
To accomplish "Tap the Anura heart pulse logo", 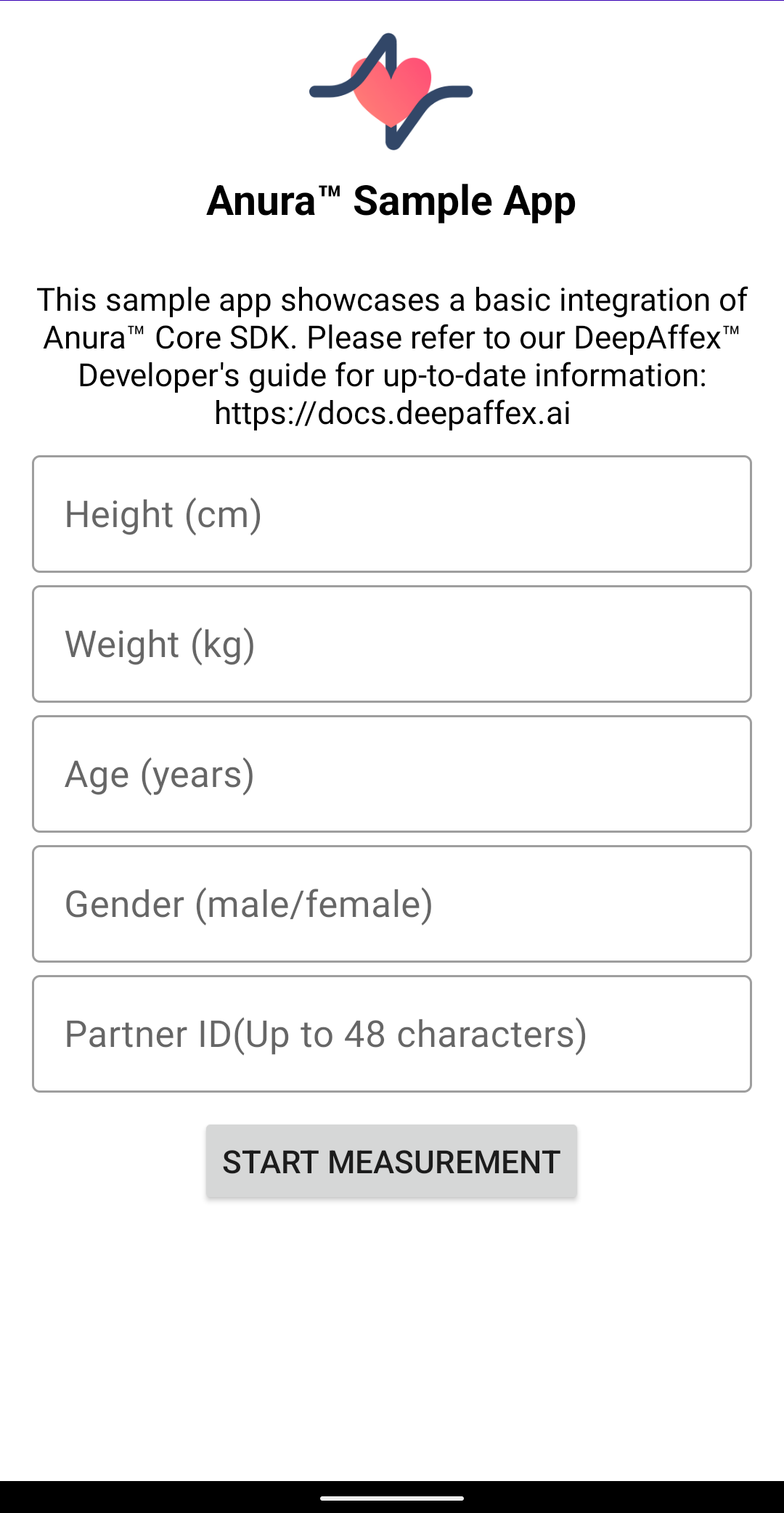I will (x=391, y=91).
